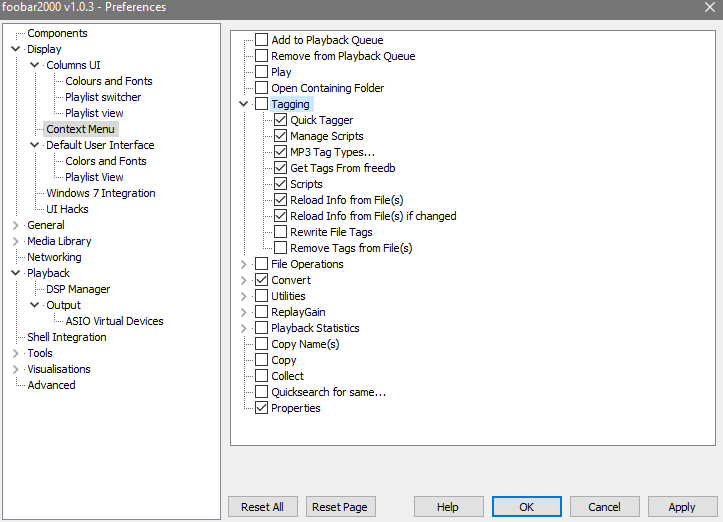Open the DSP Manager preferences page
The height and width of the screenshot is (522, 723).
pos(78,289)
